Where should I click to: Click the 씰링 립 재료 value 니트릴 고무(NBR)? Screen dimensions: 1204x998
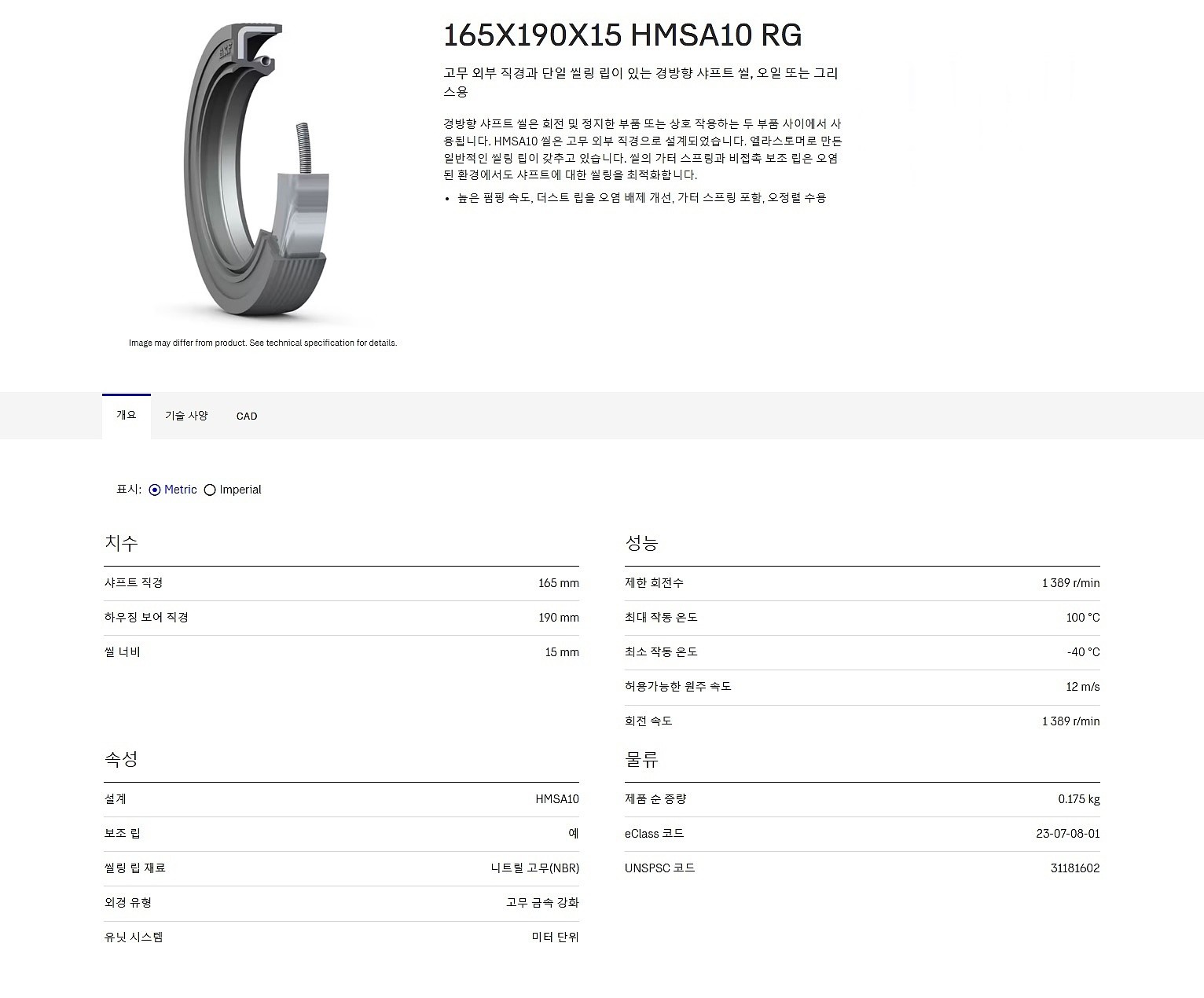pyautogui.click(x=535, y=868)
